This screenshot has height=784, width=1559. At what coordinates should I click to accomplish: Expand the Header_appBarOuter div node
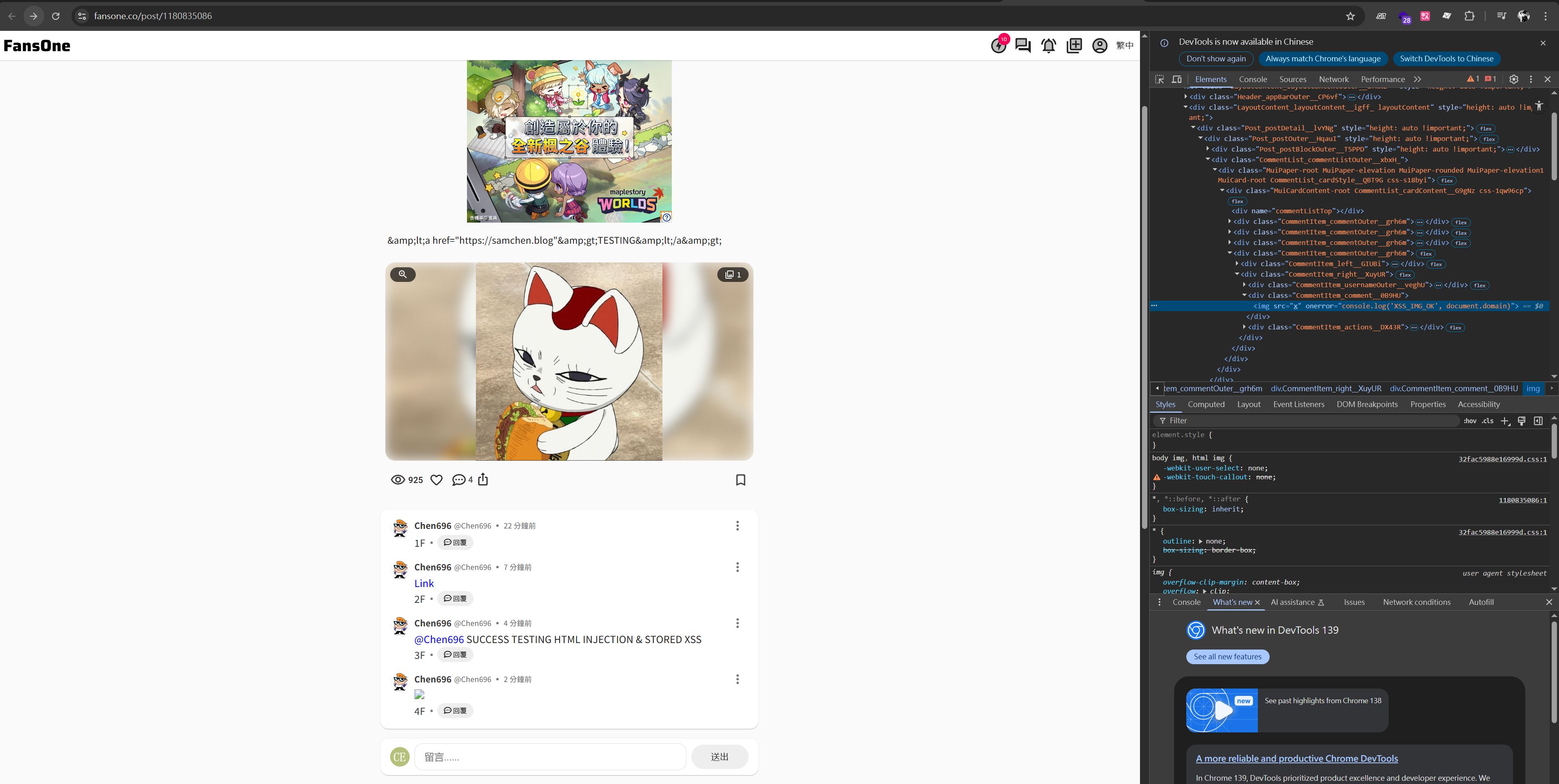tap(1186, 97)
